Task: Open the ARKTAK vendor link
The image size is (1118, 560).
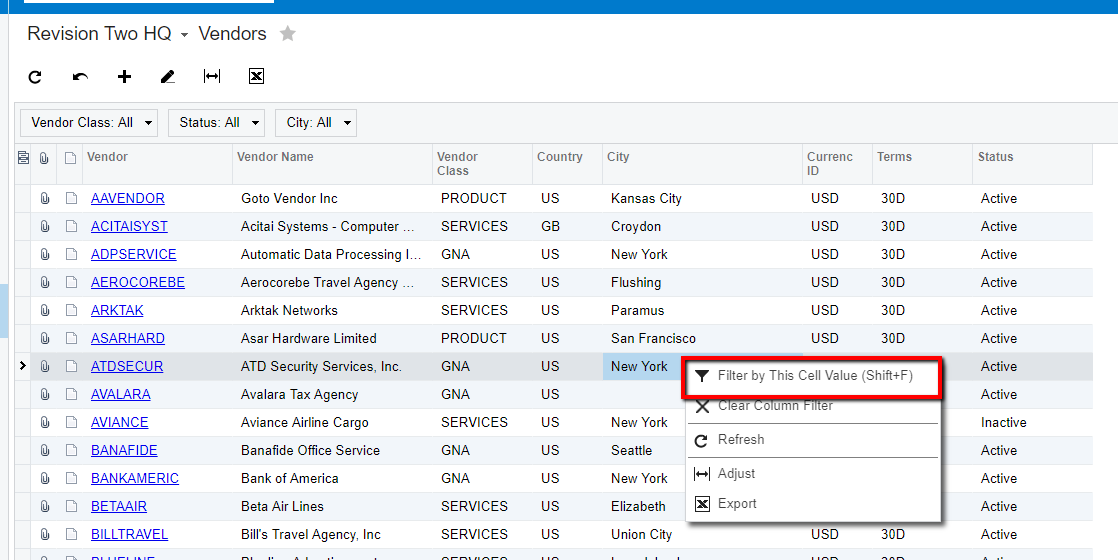Action: 117,310
